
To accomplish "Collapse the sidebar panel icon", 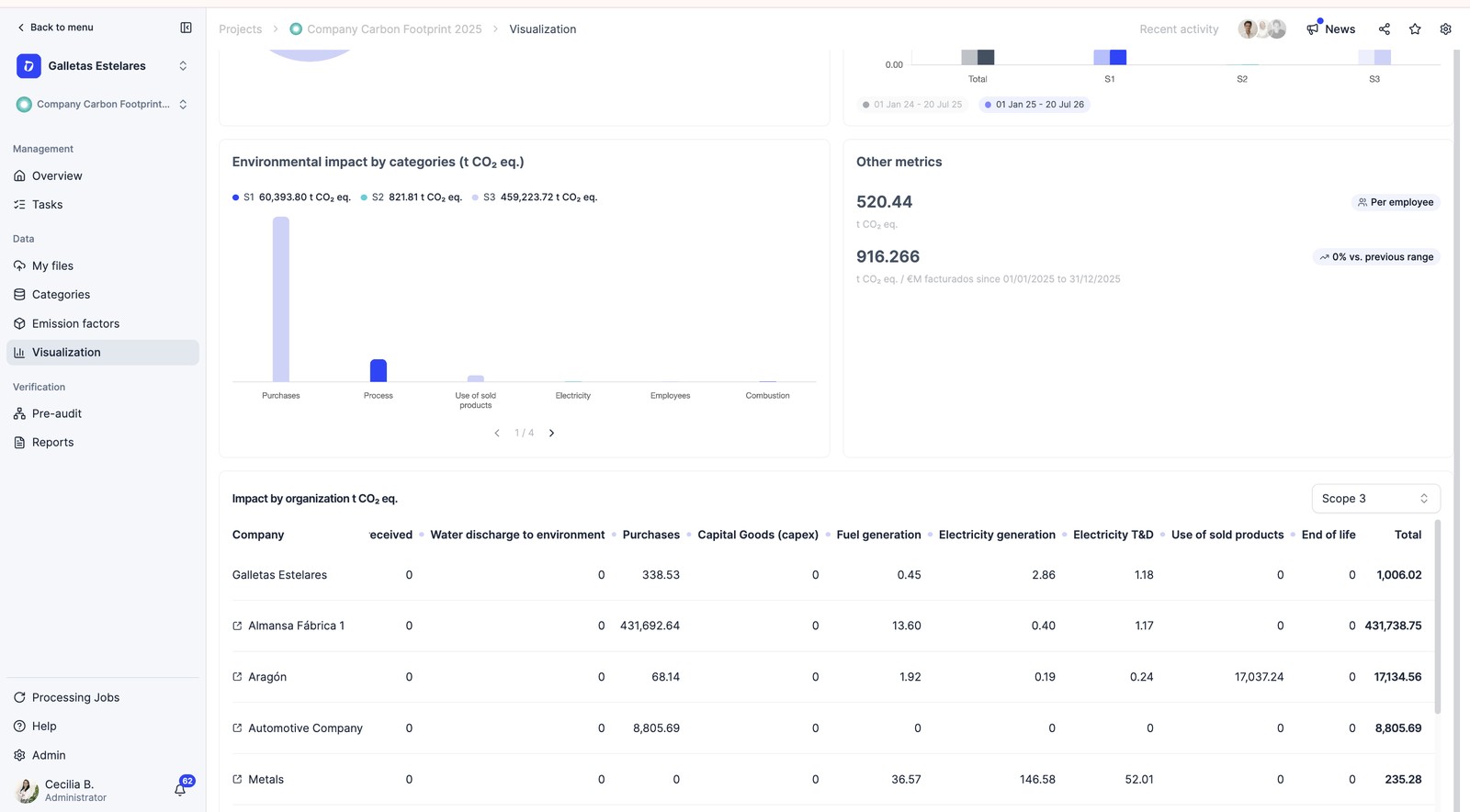I will [186, 28].
